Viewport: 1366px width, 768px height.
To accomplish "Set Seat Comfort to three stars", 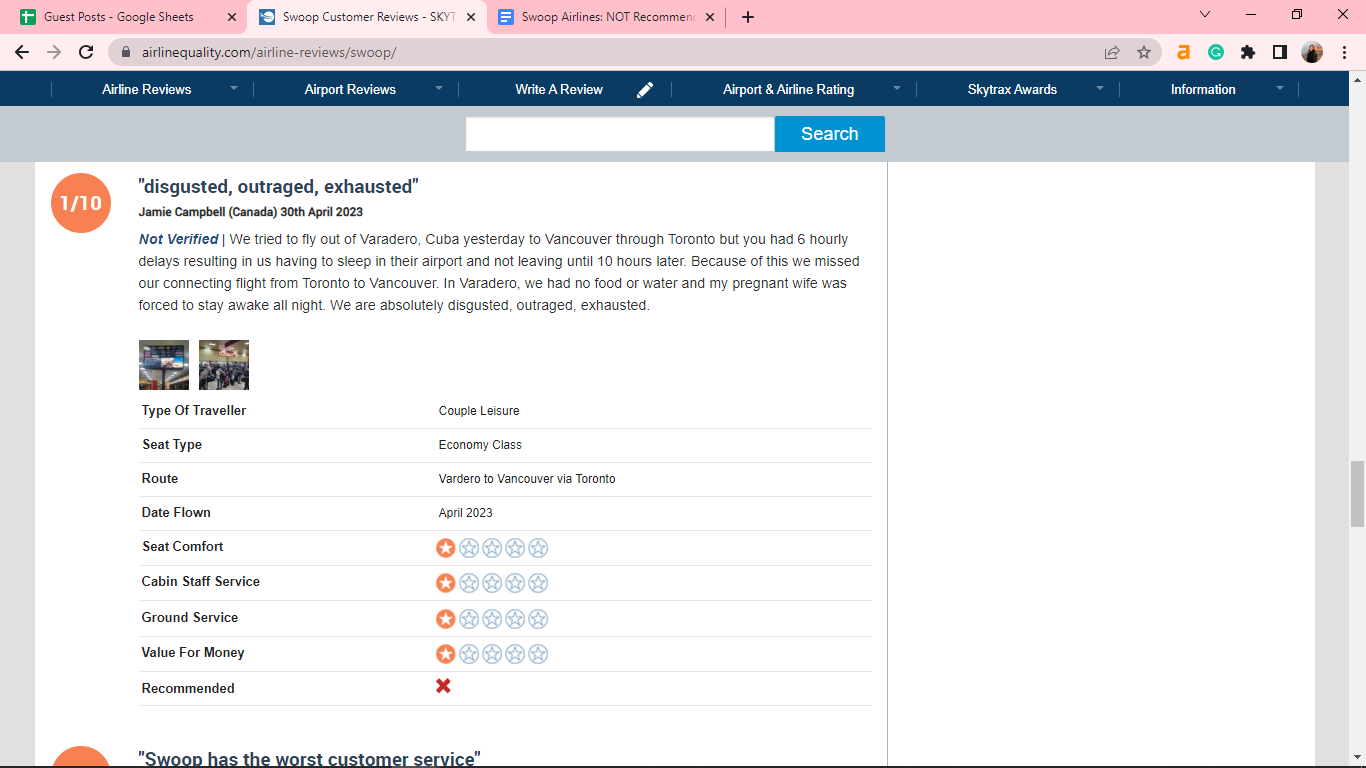I will click(x=492, y=548).
